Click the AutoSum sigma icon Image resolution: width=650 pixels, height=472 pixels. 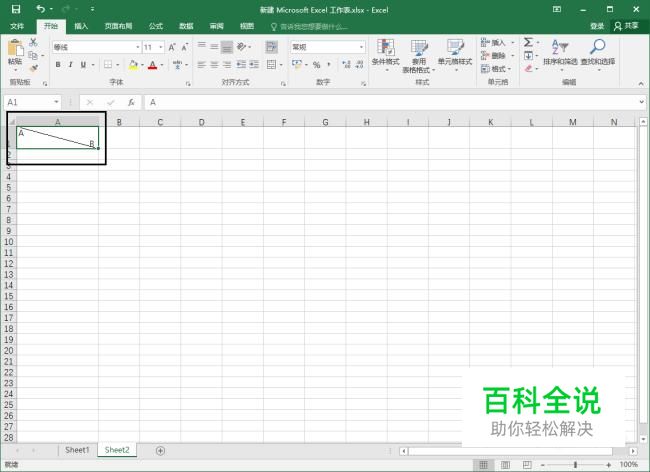(528, 42)
